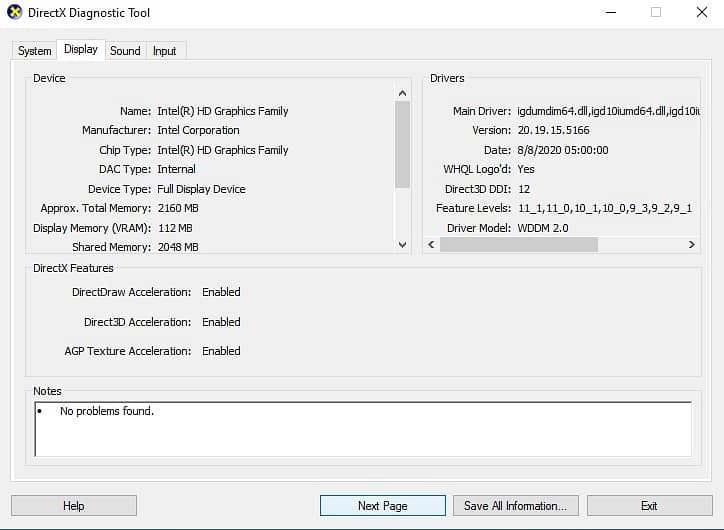This screenshot has height=530, width=724.
Task: Minimize the DirectX Diagnostic Tool window
Action: pyautogui.click(x=610, y=13)
